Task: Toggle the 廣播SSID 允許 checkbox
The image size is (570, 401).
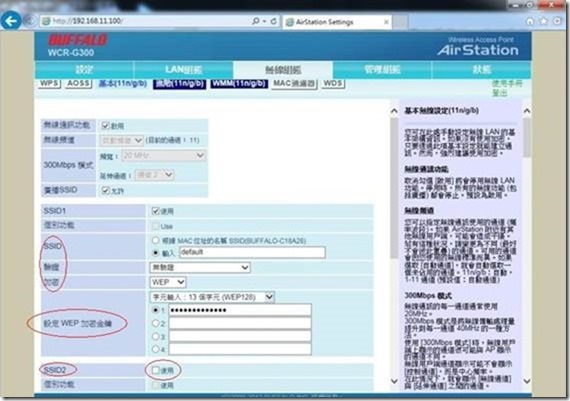Action: pyautogui.click(x=105, y=191)
